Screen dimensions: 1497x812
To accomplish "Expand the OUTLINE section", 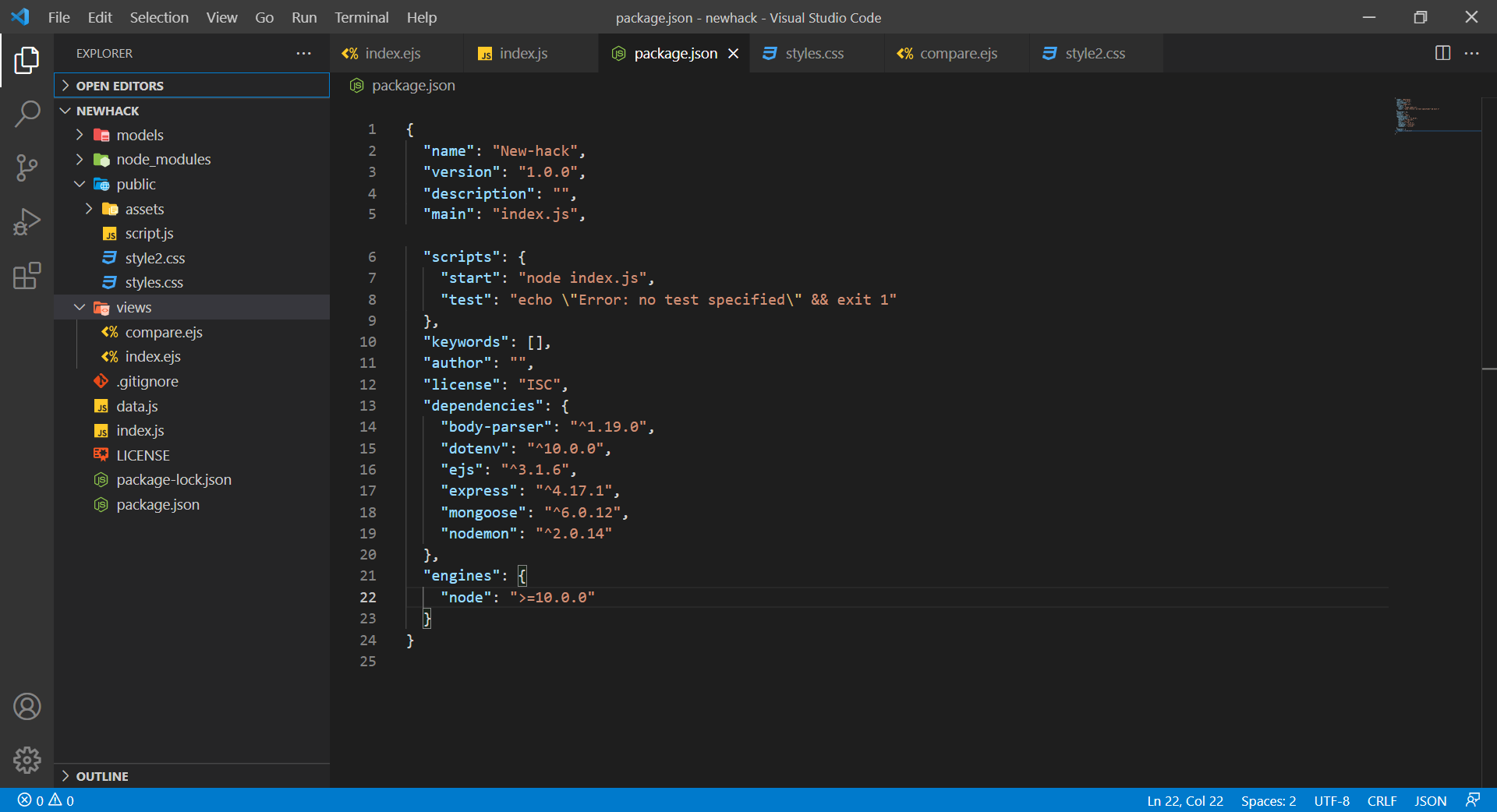I will (x=102, y=776).
